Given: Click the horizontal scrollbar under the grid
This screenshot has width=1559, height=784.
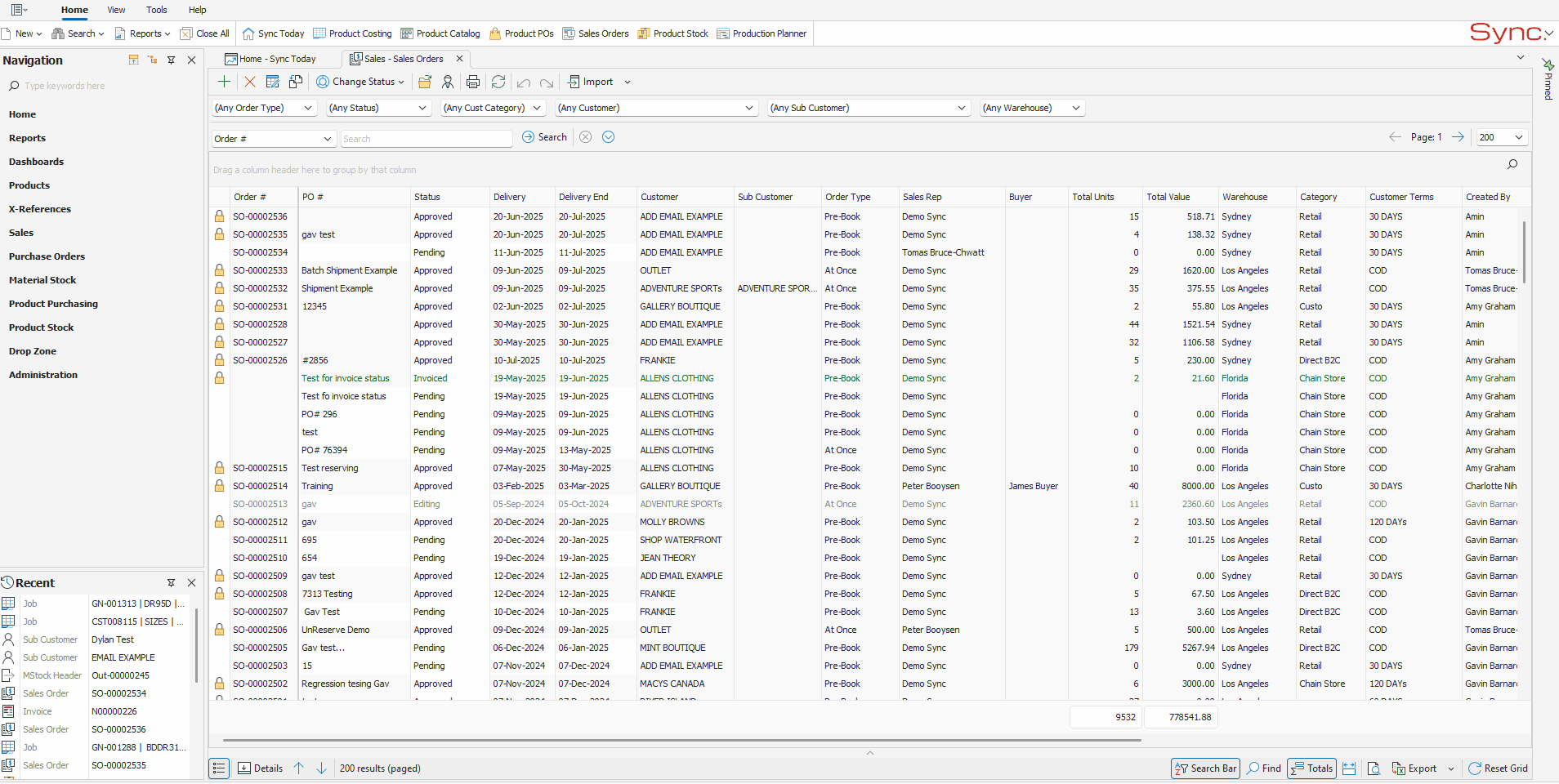Looking at the screenshot, I should pyautogui.click(x=682, y=741).
